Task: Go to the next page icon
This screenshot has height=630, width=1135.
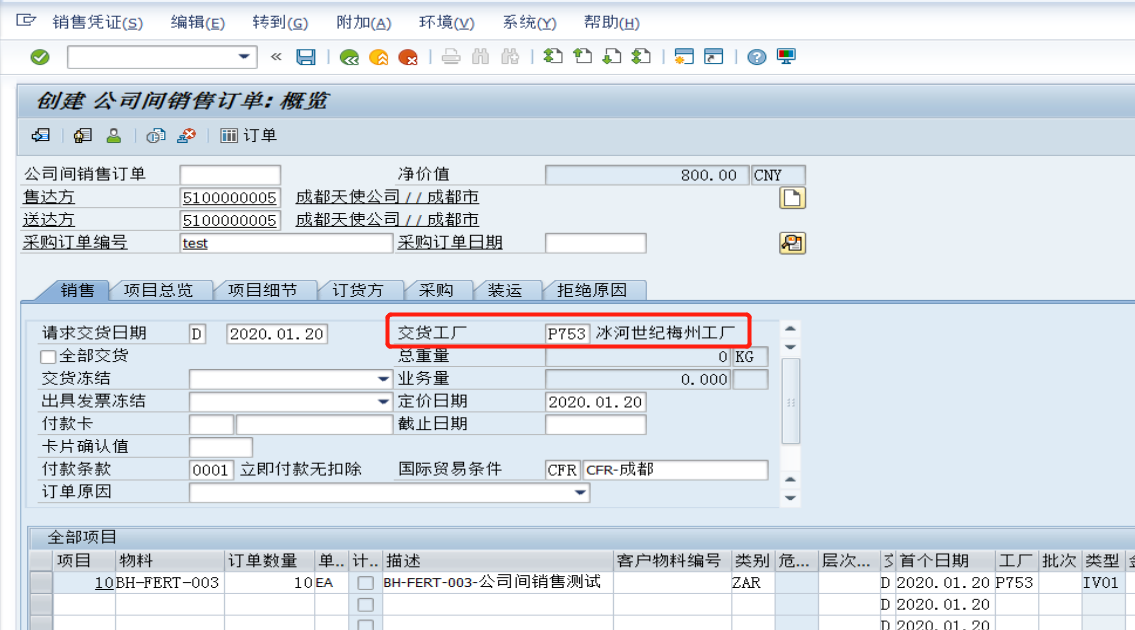Action: [x=612, y=56]
